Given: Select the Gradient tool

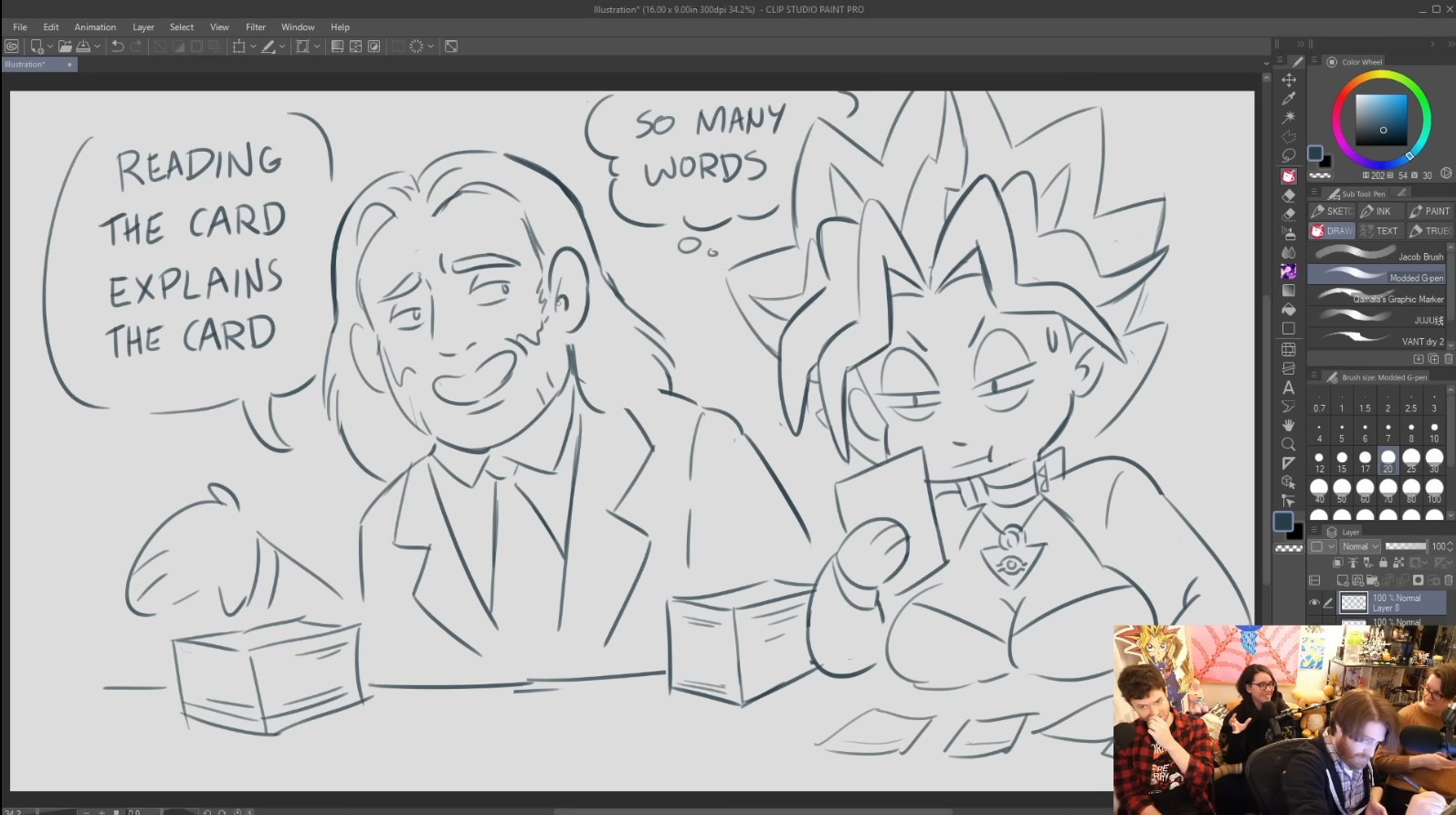Looking at the screenshot, I should (1289, 291).
